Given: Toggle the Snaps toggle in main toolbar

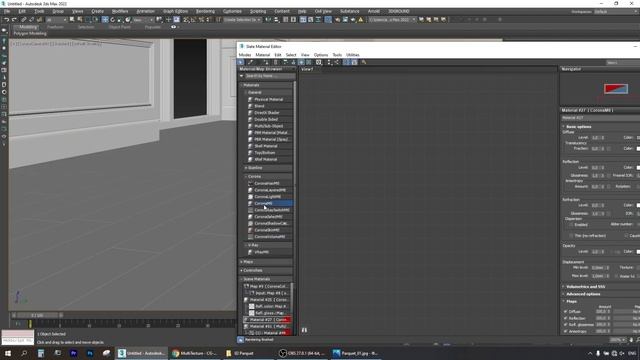Looking at the screenshot, I should point(186,20).
